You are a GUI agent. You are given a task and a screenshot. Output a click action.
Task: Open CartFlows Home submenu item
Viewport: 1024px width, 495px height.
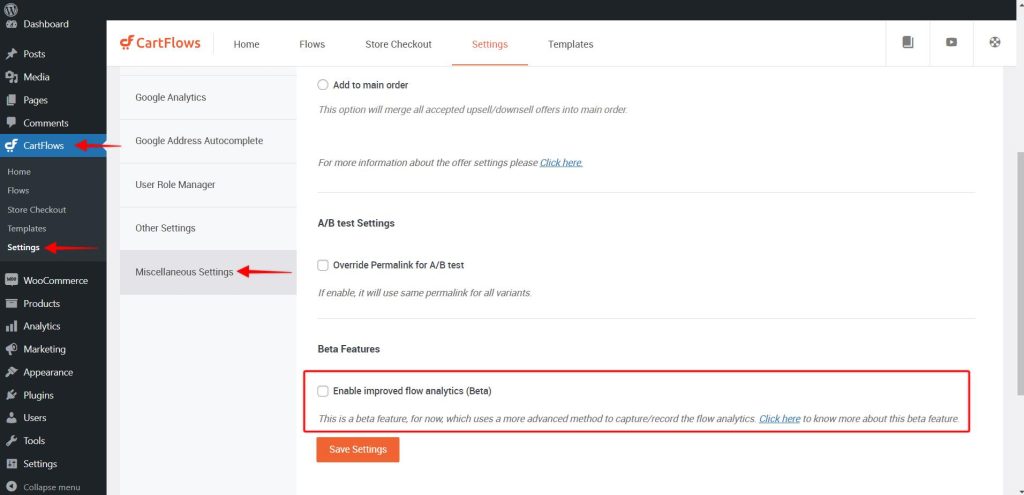[x=19, y=172]
